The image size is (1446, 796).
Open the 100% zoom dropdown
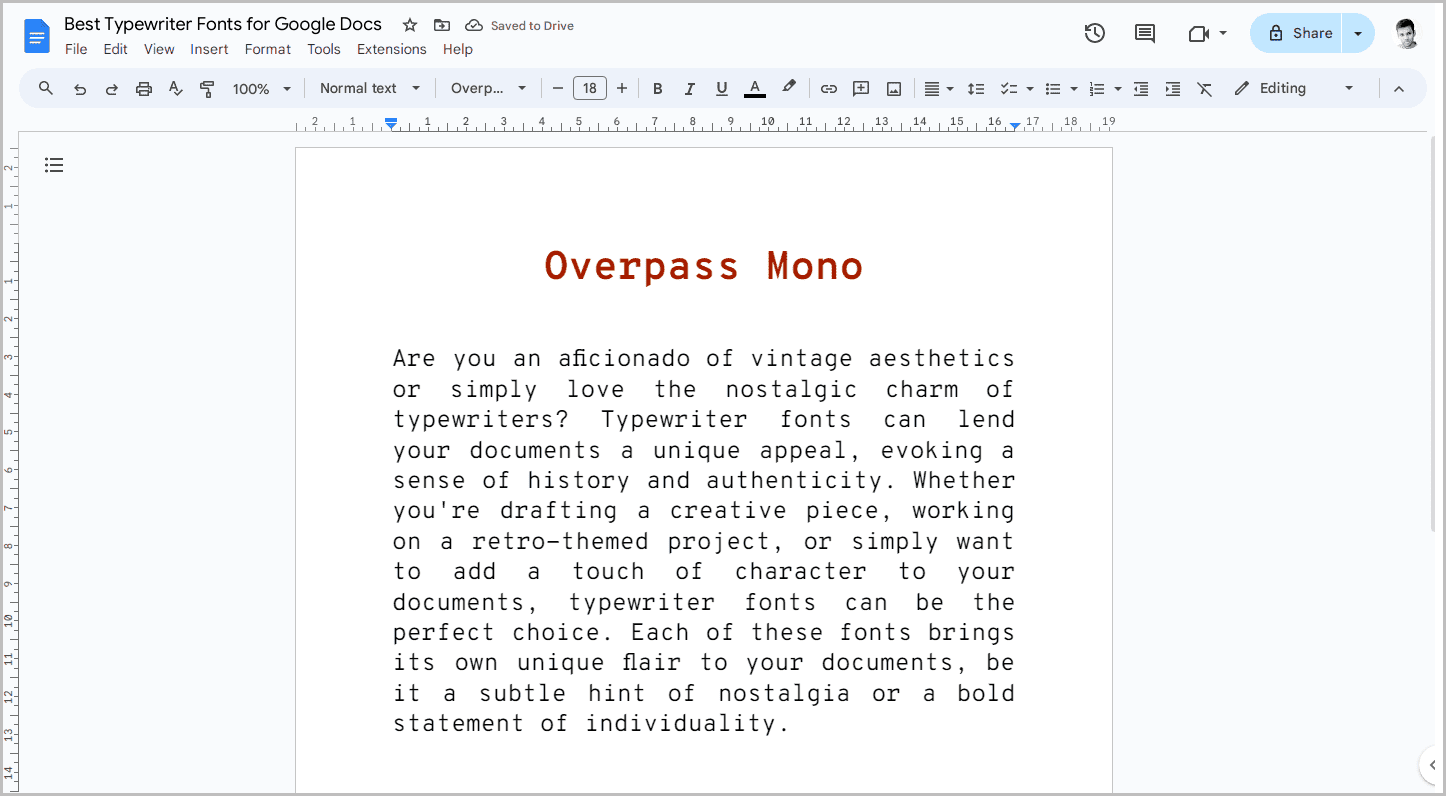coord(262,89)
